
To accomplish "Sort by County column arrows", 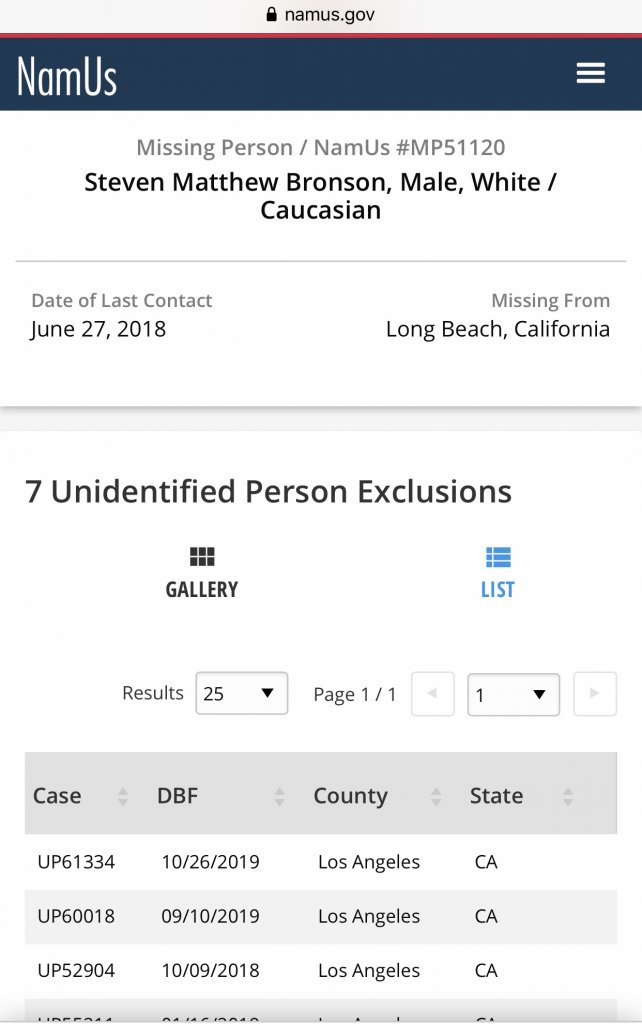I will point(436,797).
